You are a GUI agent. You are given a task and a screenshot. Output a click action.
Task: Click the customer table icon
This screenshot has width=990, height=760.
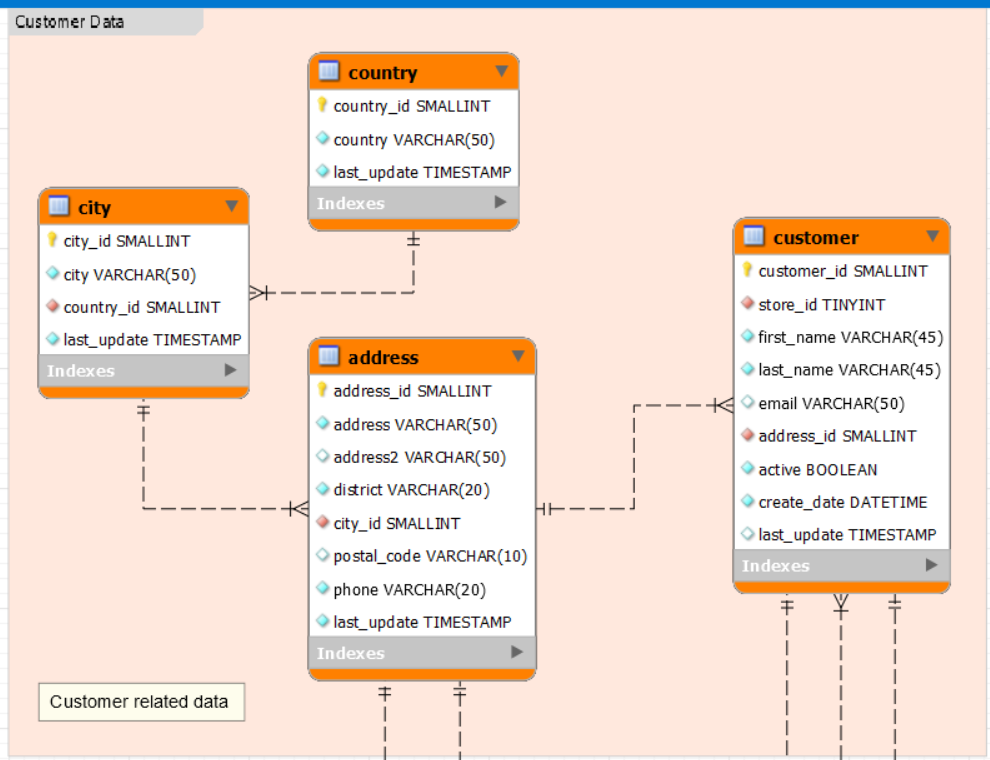[x=753, y=236]
